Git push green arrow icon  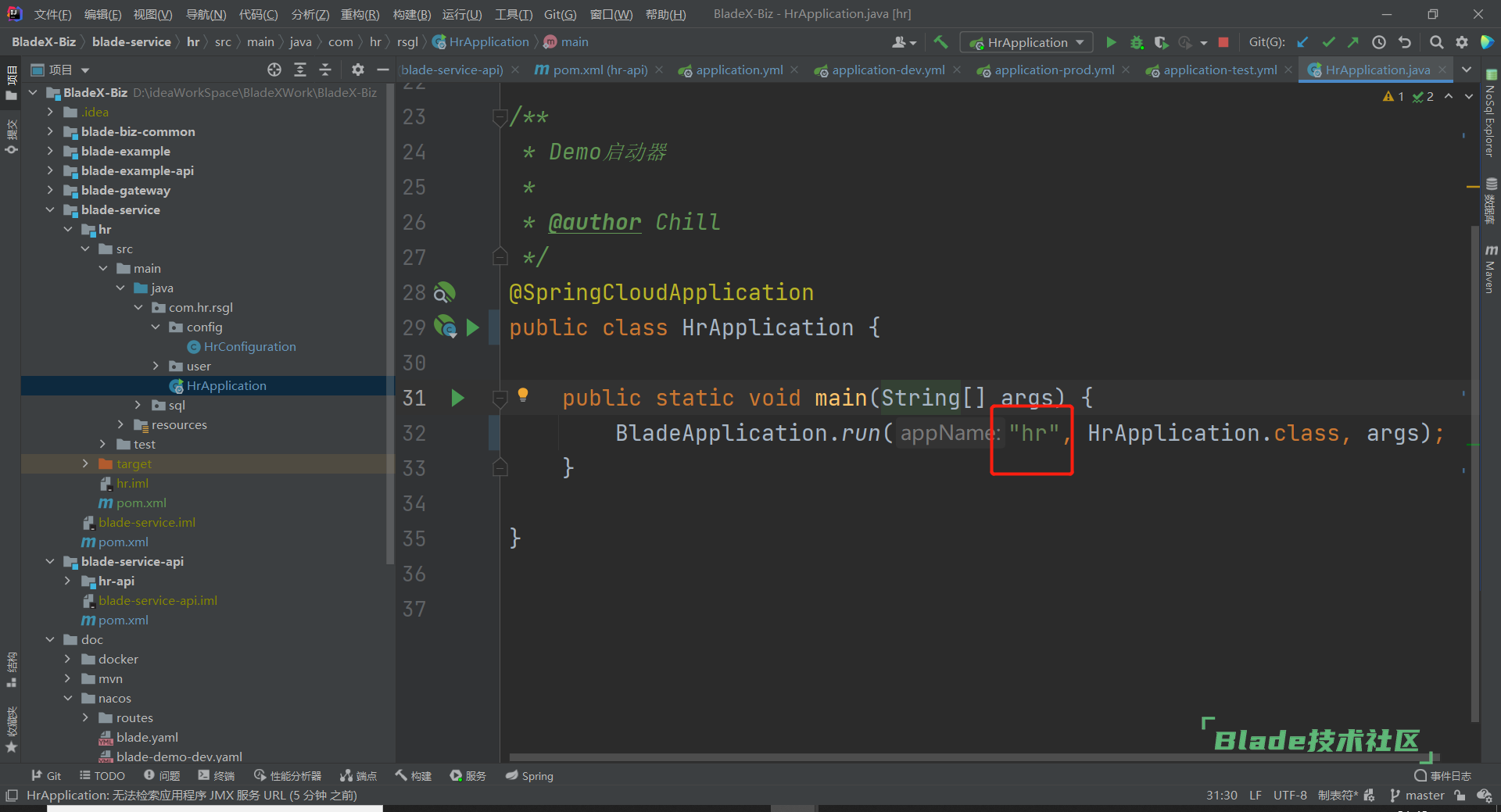[1353, 42]
